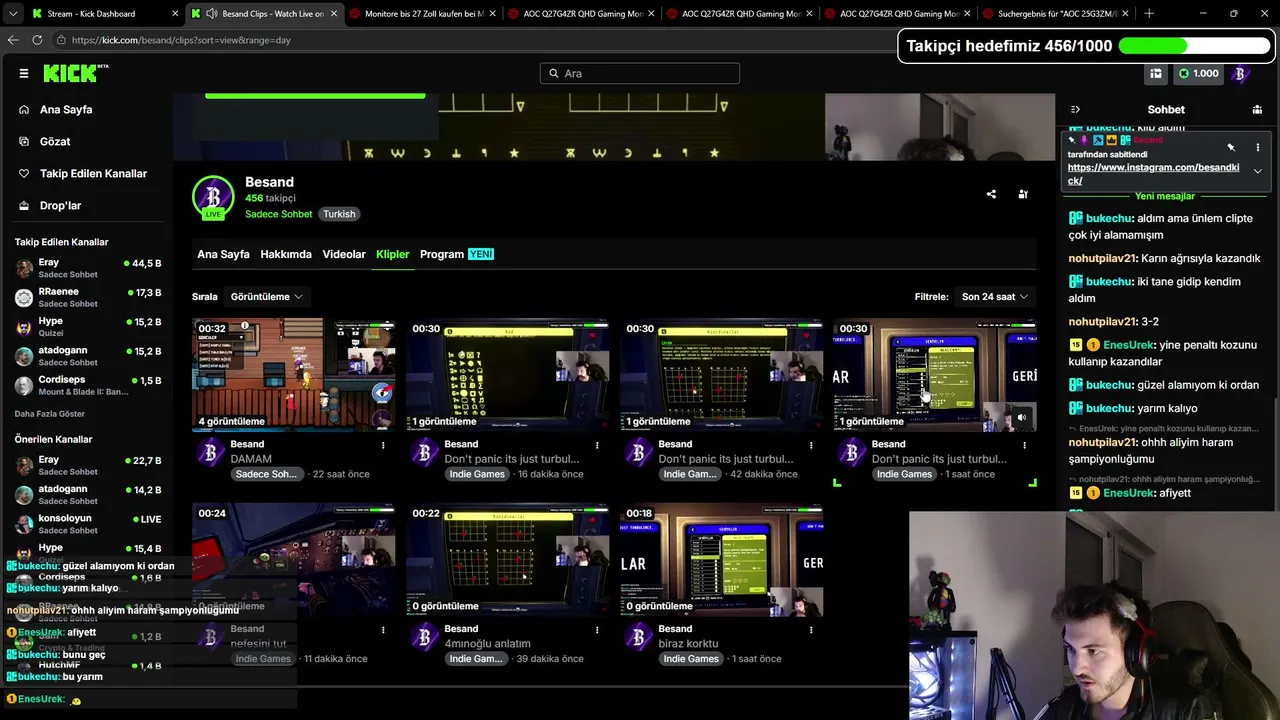Select the Klipler tab
The height and width of the screenshot is (720, 1280).
pos(392,254)
